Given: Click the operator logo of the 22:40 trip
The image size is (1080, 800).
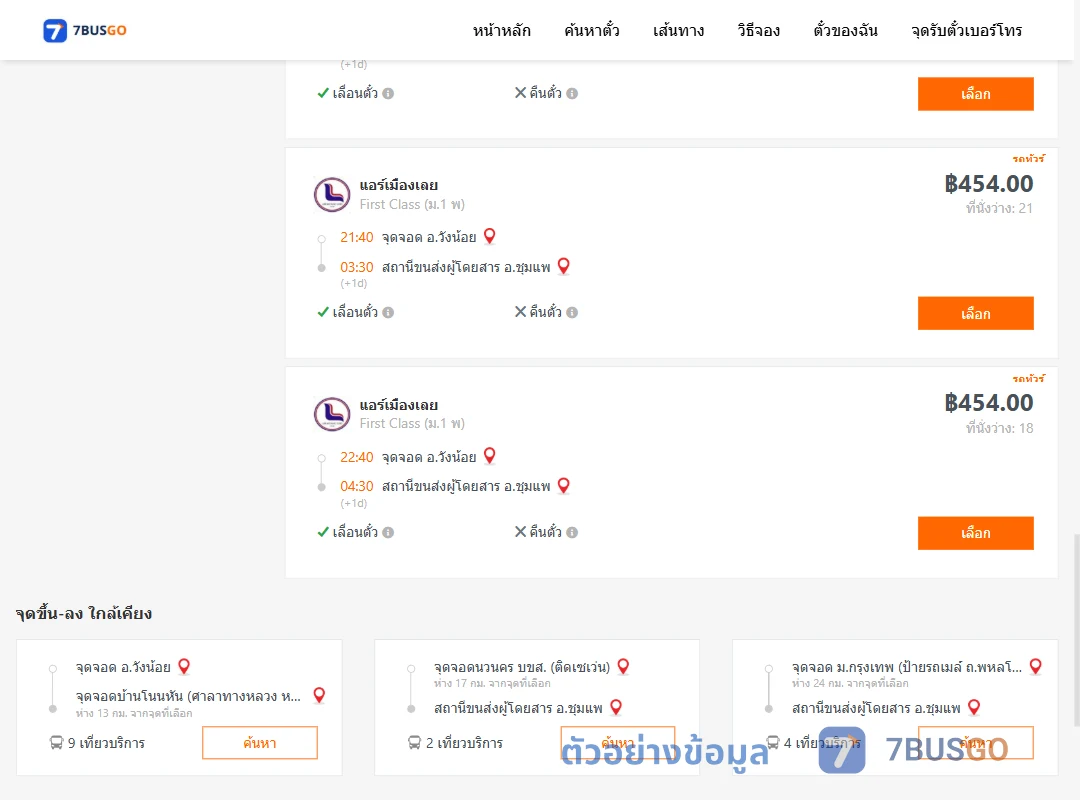Looking at the screenshot, I should (x=332, y=414).
